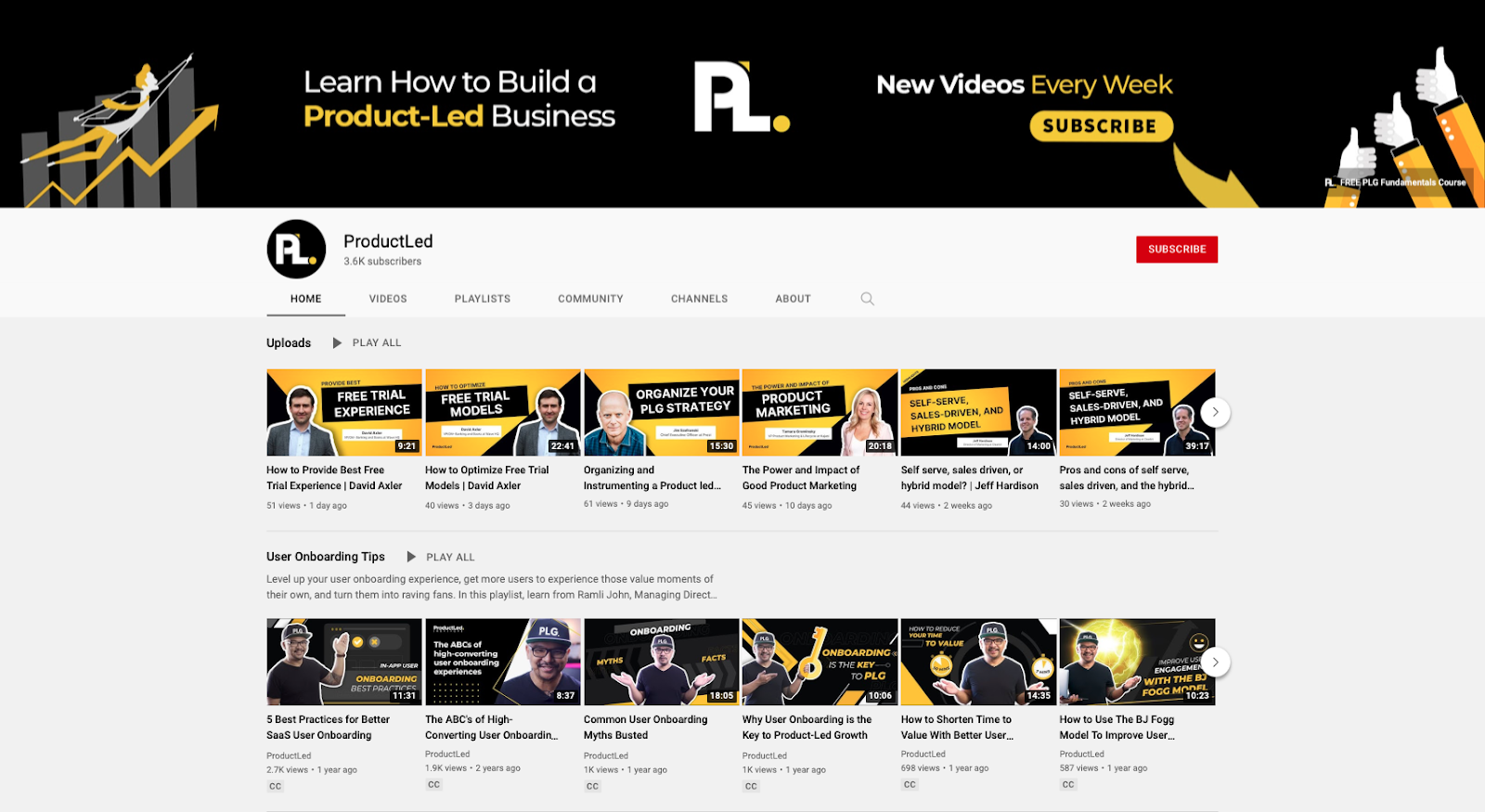Click CC badge under BJ Fogg Model video

1068,784
